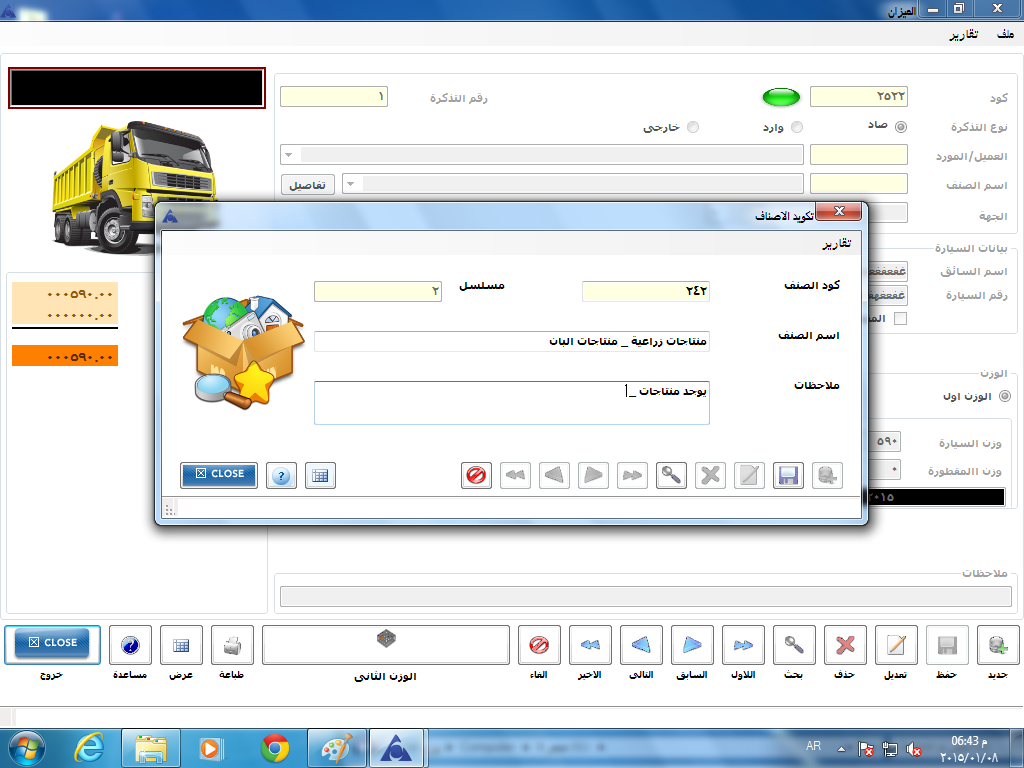This screenshot has height=768, width=1024.
Task: Click the search magnifier icon in the dialog toolbar
Action: 671,475
